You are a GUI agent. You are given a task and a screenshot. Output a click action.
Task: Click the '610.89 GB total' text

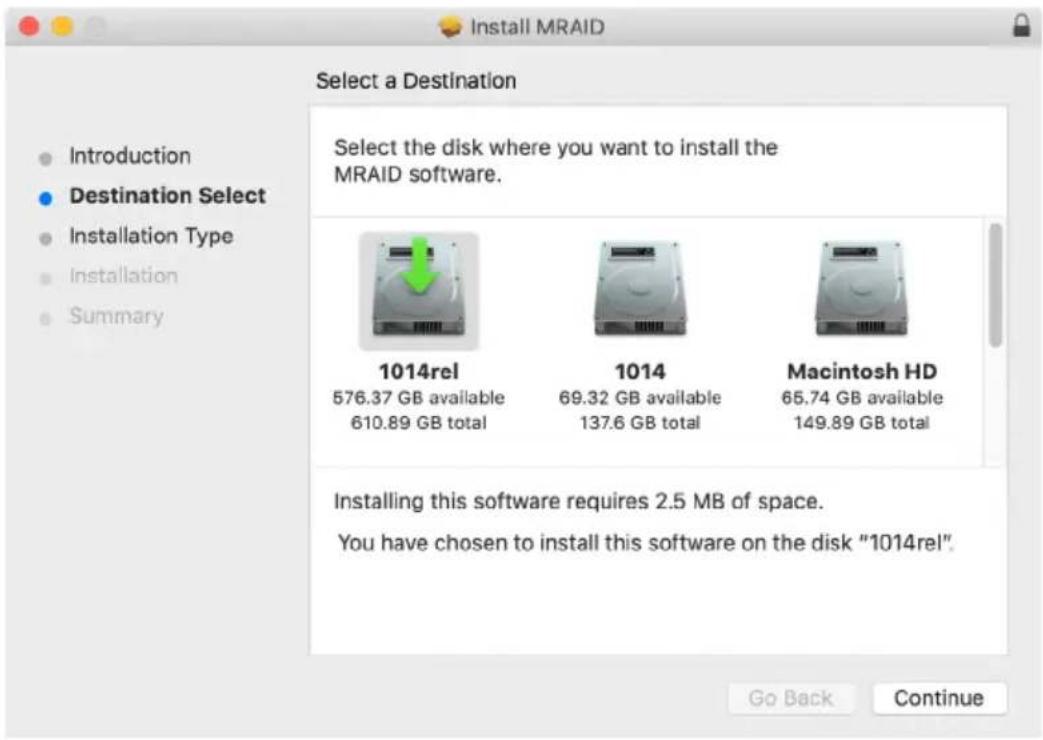coord(418,423)
